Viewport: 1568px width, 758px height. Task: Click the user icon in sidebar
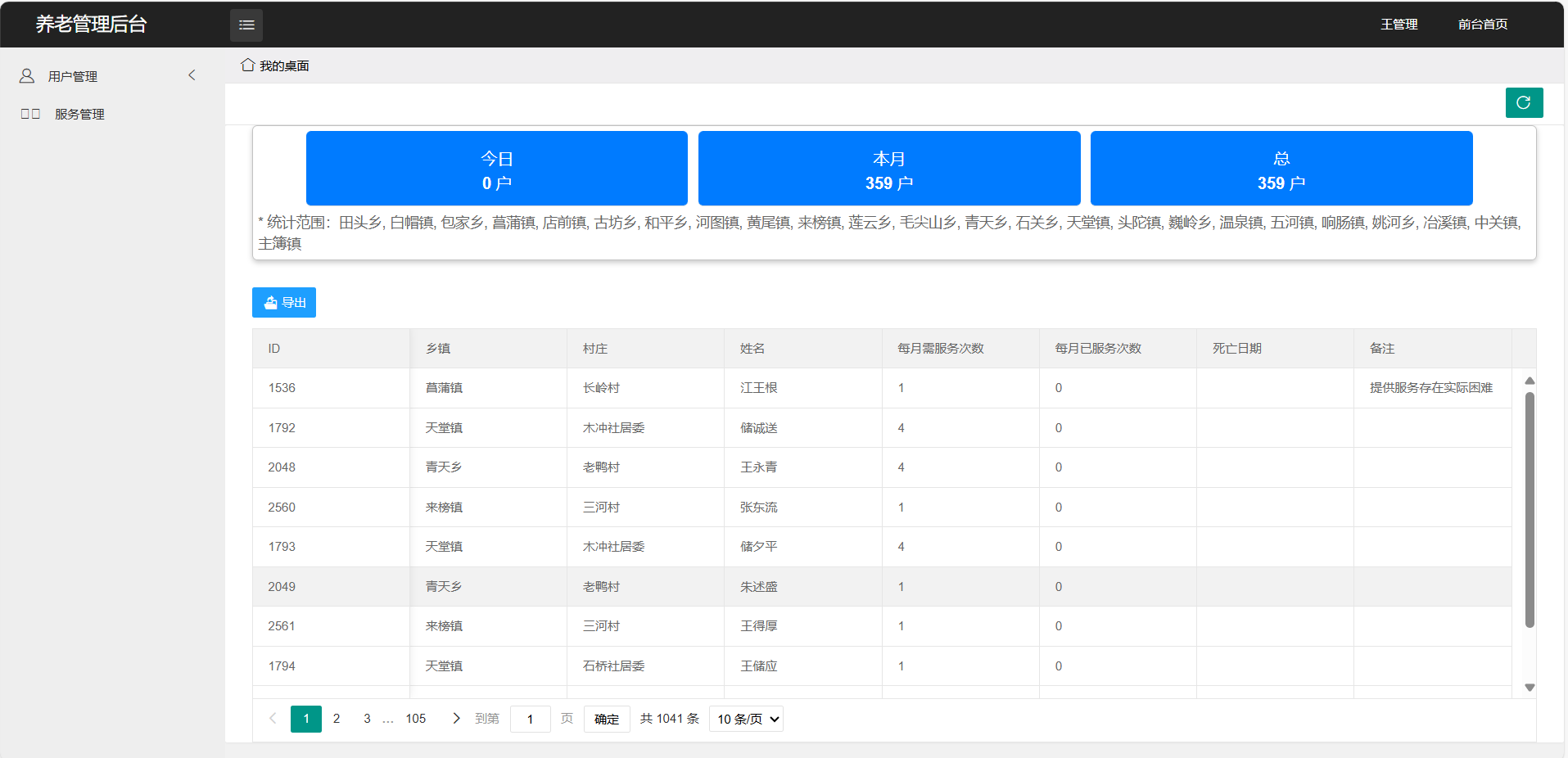[27, 76]
